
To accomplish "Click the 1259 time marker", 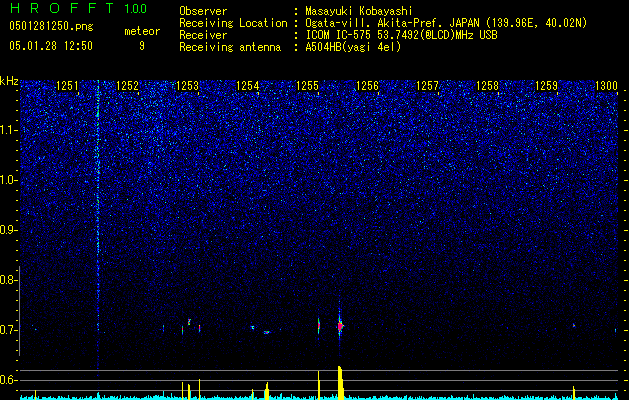I will [547, 85].
